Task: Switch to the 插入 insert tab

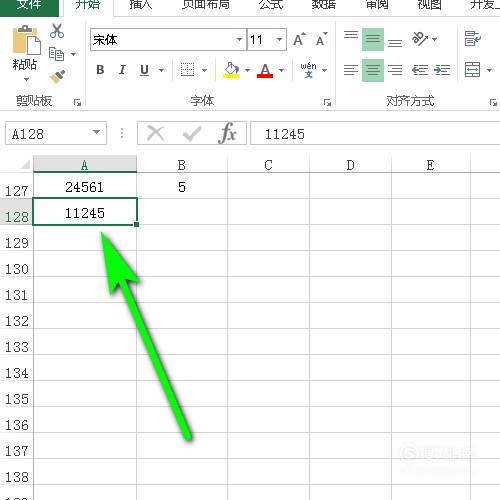Action: coord(141,5)
